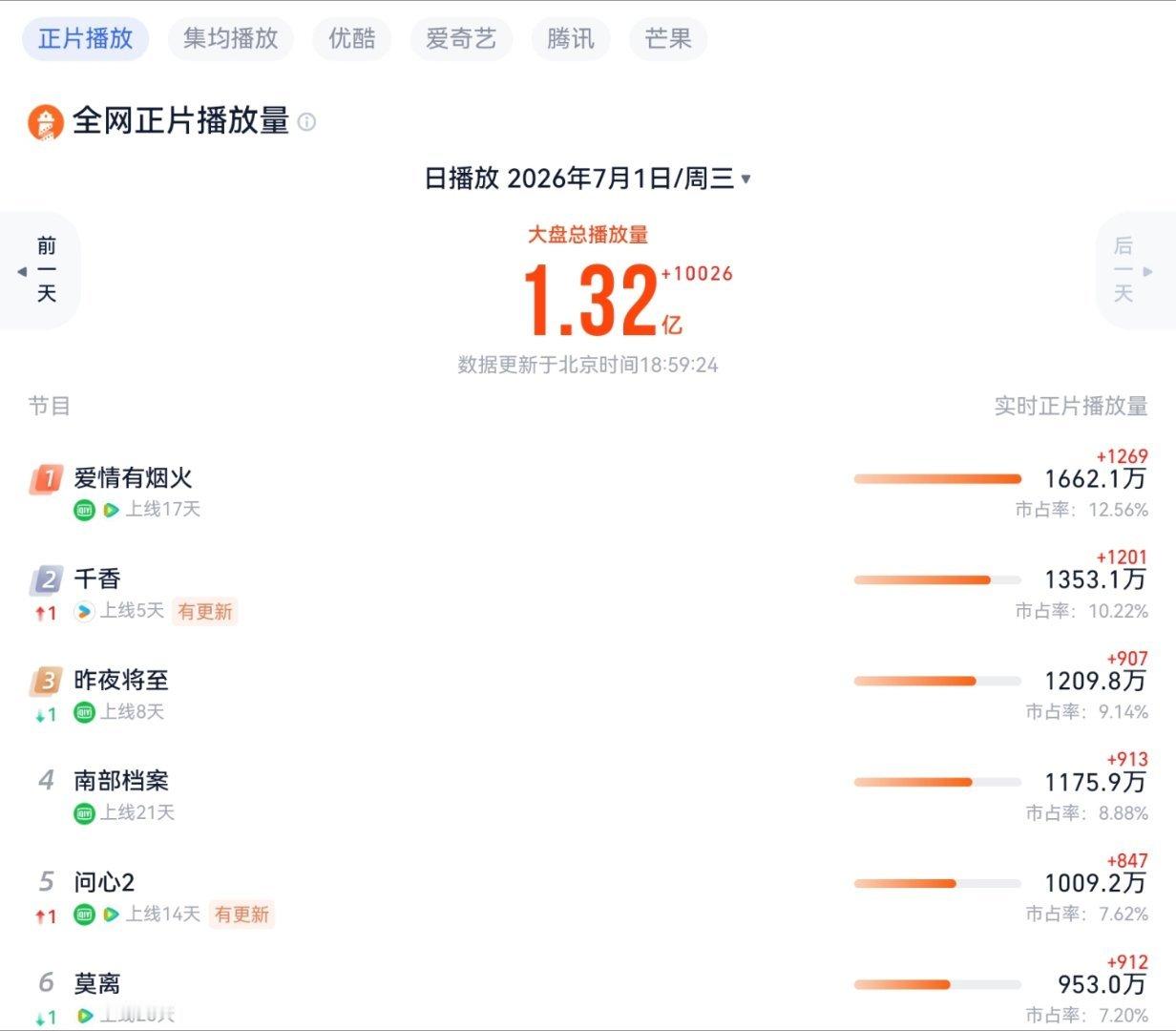
Task: Click the rank number 6 beside 莫离
Action: pyautogui.click(x=46, y=982)
